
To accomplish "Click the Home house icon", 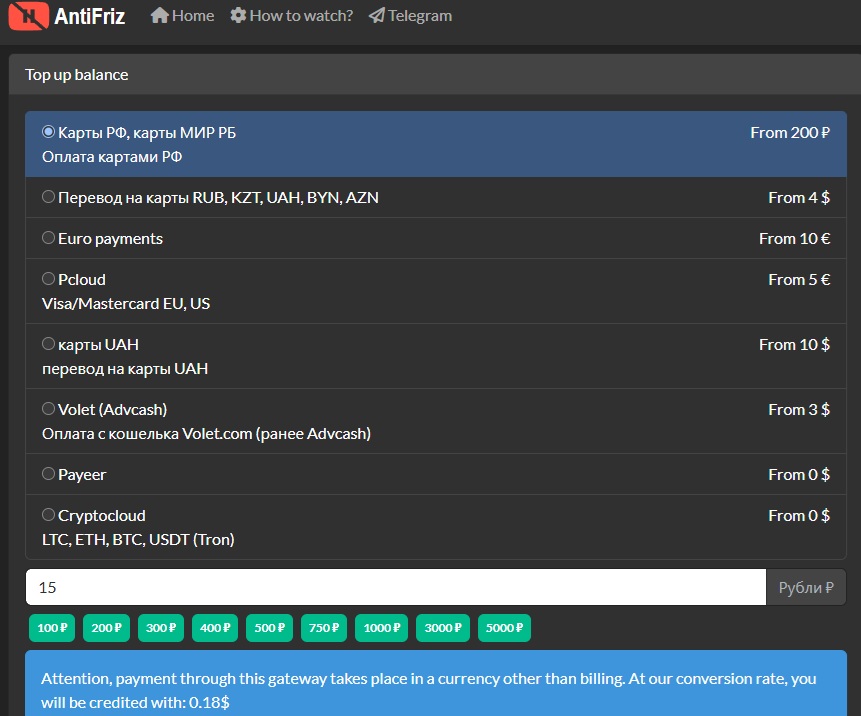I will (x=159, y=15).
